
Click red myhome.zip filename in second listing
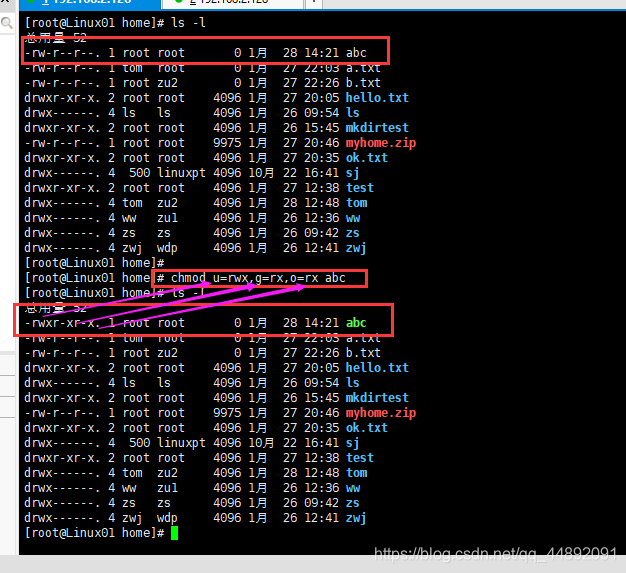(x=381, y=413)
